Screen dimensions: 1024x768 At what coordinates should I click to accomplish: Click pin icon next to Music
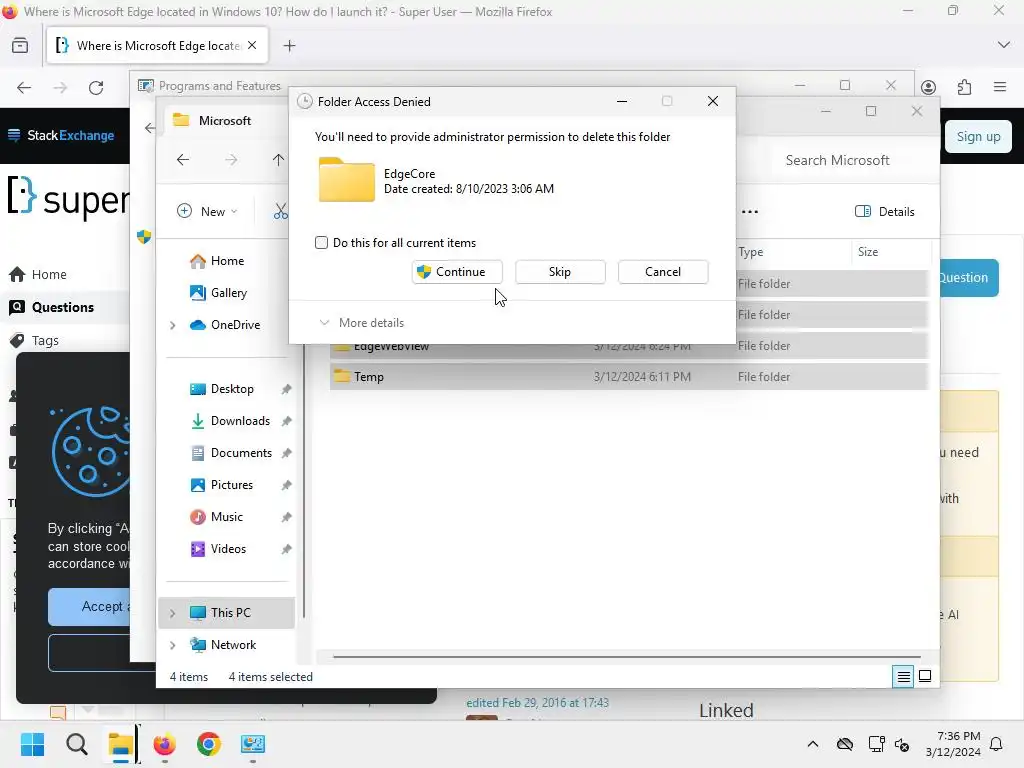[x=286, y=517]
